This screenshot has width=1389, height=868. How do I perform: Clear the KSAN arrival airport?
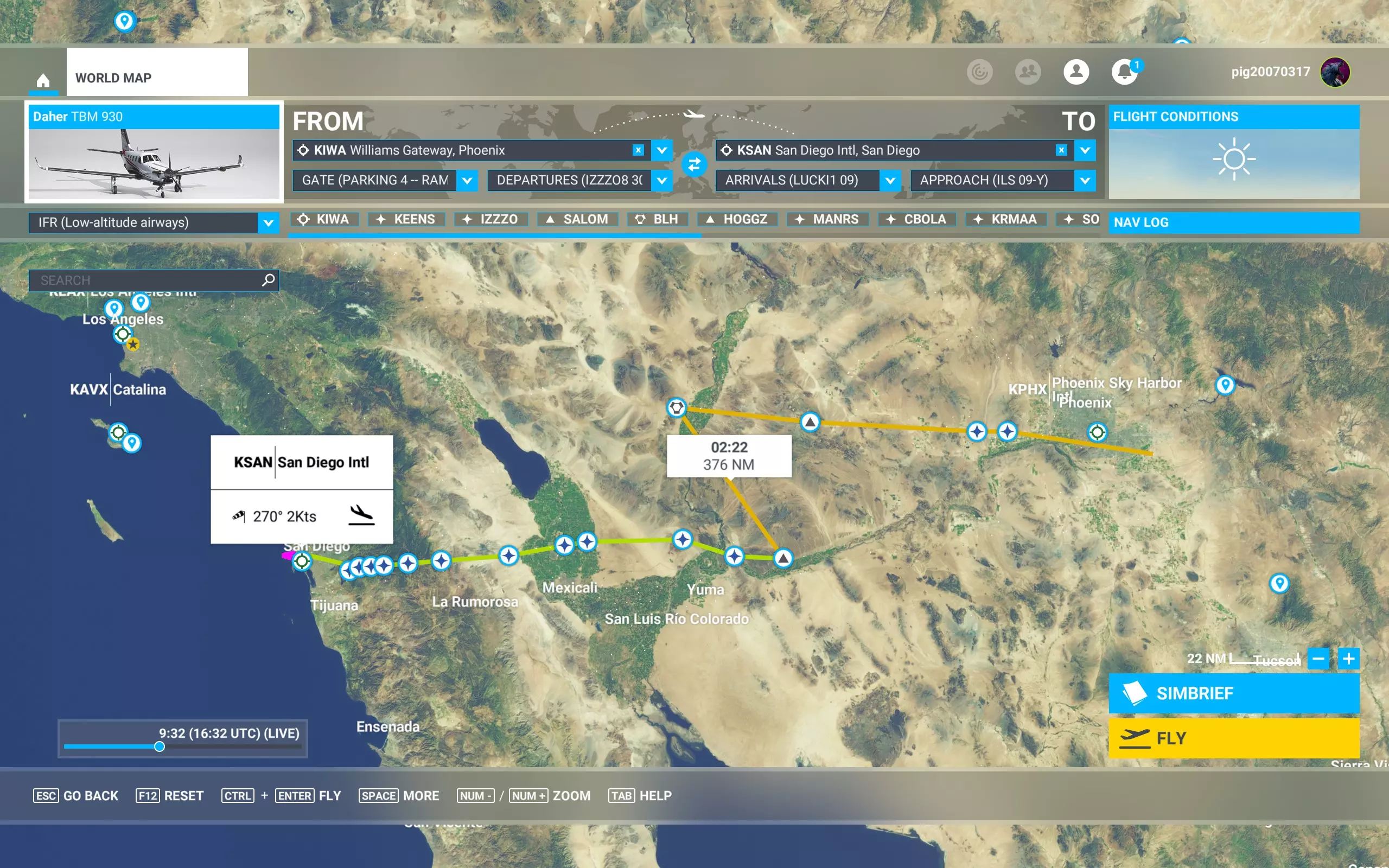coord(1061,150)
